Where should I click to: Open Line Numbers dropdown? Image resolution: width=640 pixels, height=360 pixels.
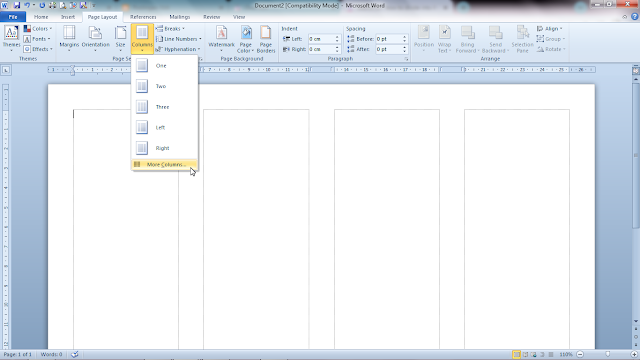(x=179, y=39)
